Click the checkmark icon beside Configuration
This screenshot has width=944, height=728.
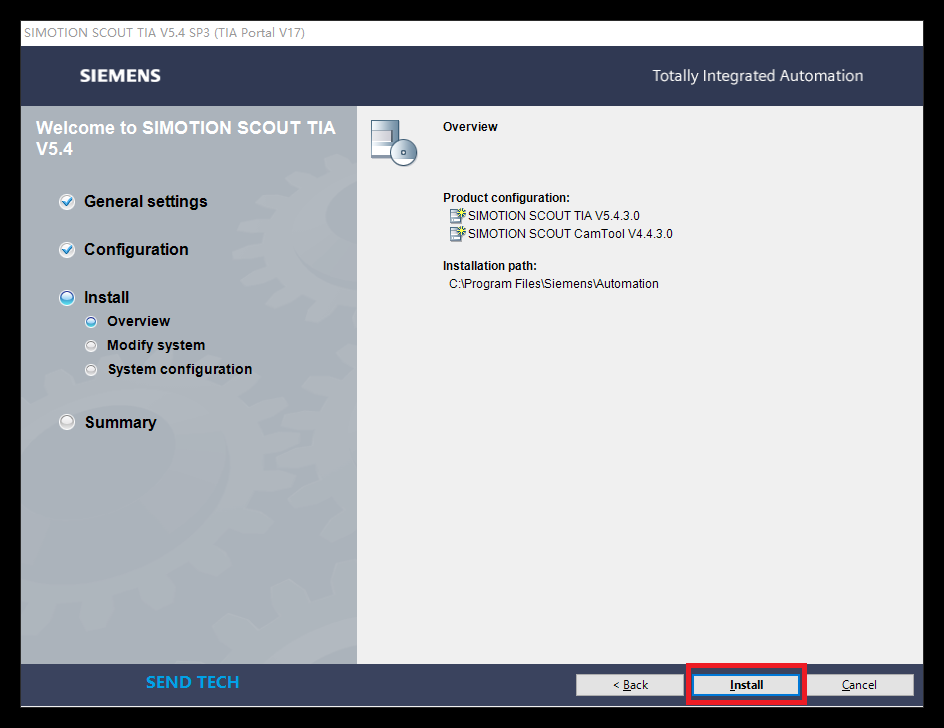[66, 250]
